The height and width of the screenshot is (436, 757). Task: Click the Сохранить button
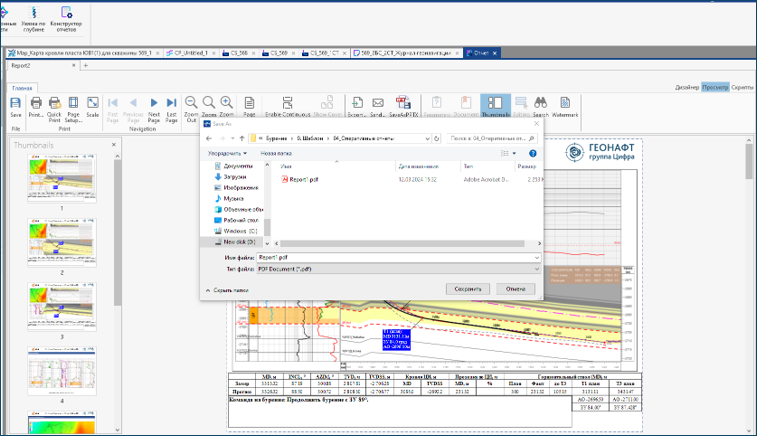pyautogui.click(x=467, y=289)
